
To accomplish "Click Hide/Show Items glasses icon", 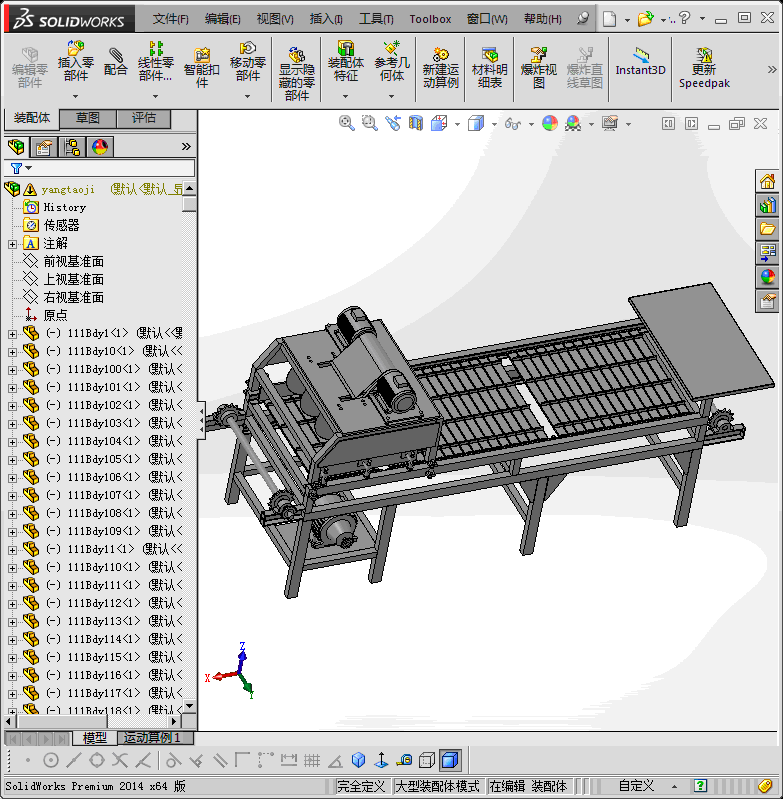I will (512, 123).
